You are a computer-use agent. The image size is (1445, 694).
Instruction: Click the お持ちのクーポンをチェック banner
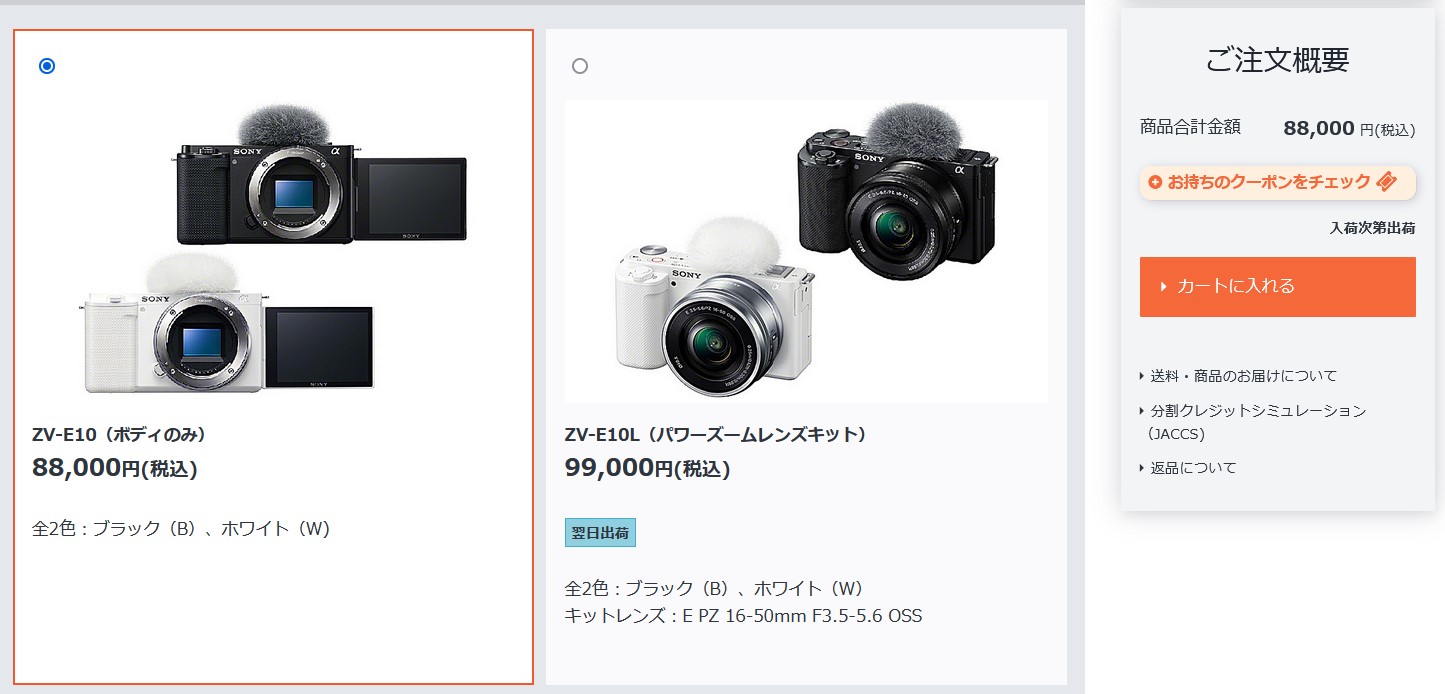(1277, 182)
